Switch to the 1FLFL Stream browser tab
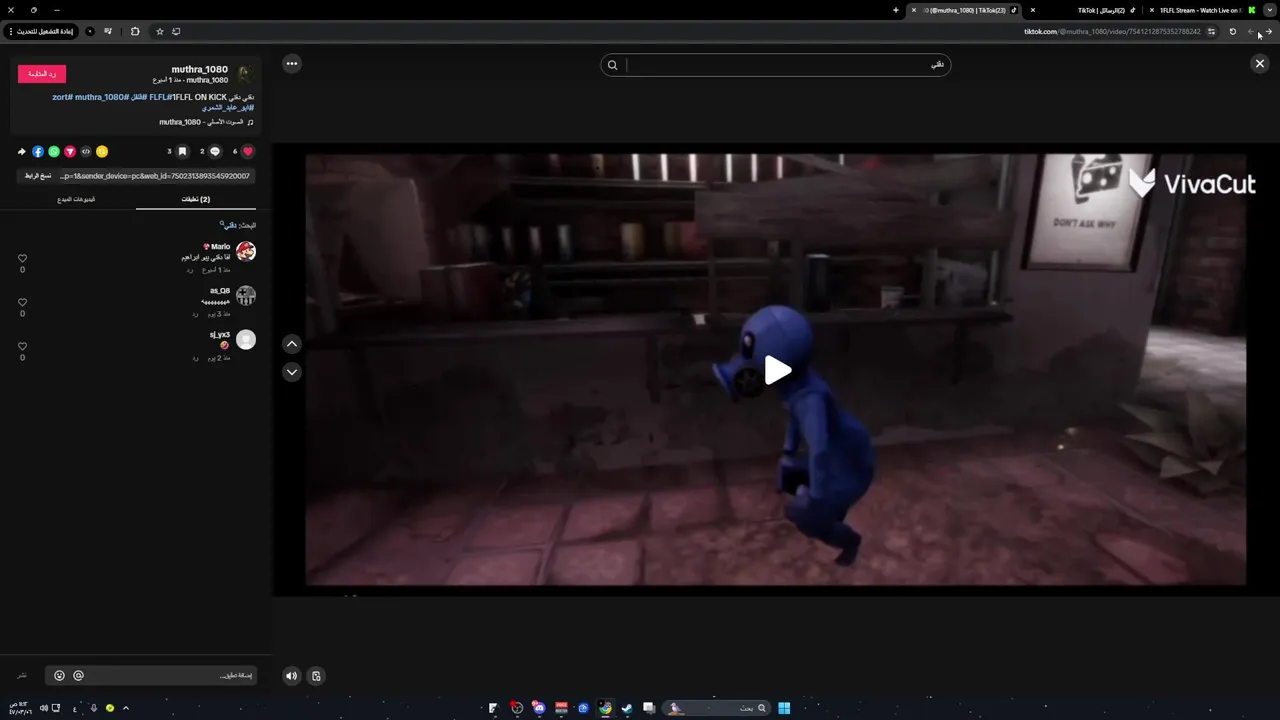Screen dimensions: 1280x720 [x=1198, y=10]
